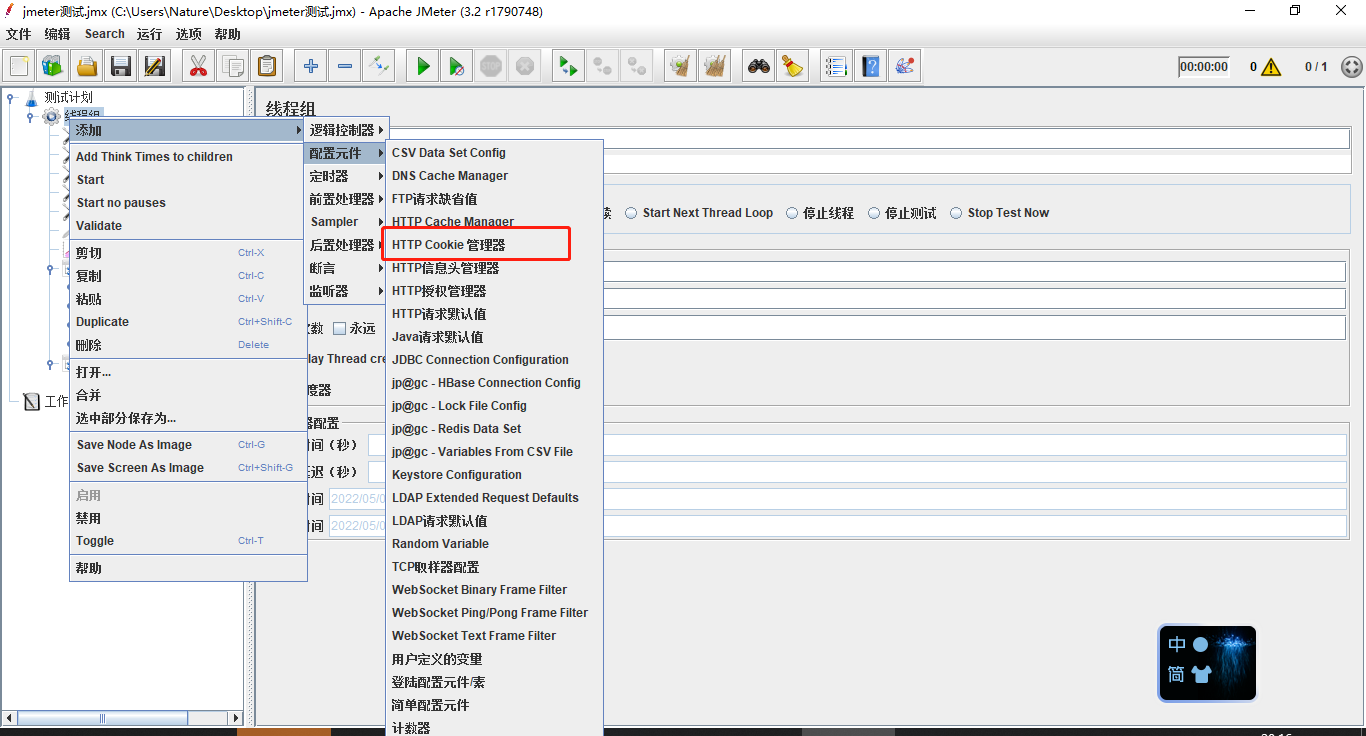The height and width of the screenshot is (736, 1366).
Task: Click the Remote Stop All toolbar icon
Action: (x=603, y=67)
